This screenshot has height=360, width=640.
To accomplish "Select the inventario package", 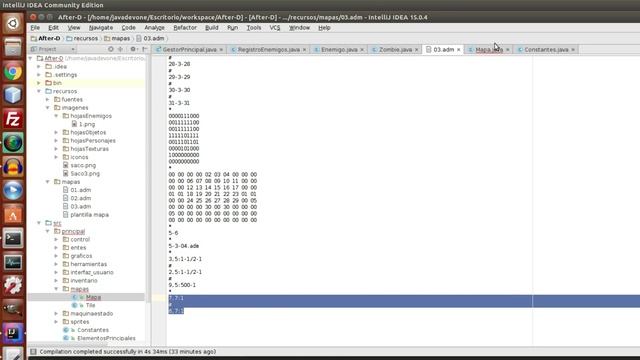I will coord(84,280).
